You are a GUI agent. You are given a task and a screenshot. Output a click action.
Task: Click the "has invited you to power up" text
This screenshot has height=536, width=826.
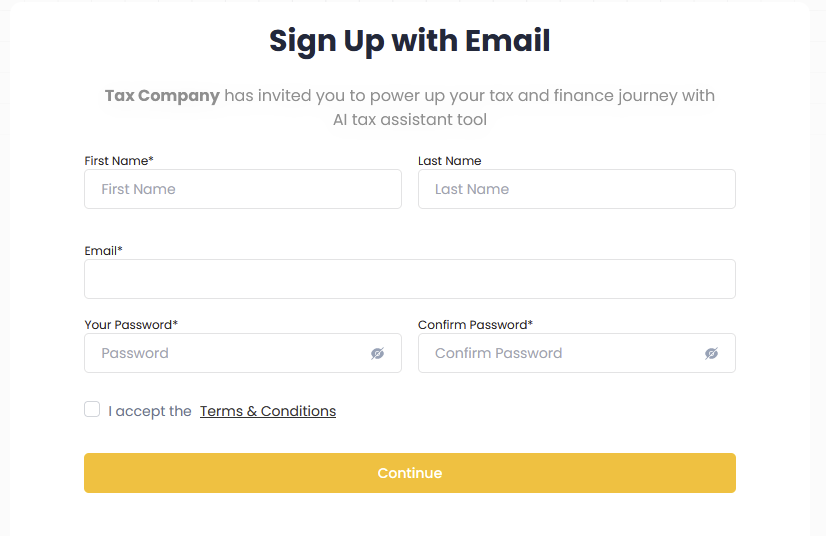tap(330, 96)
